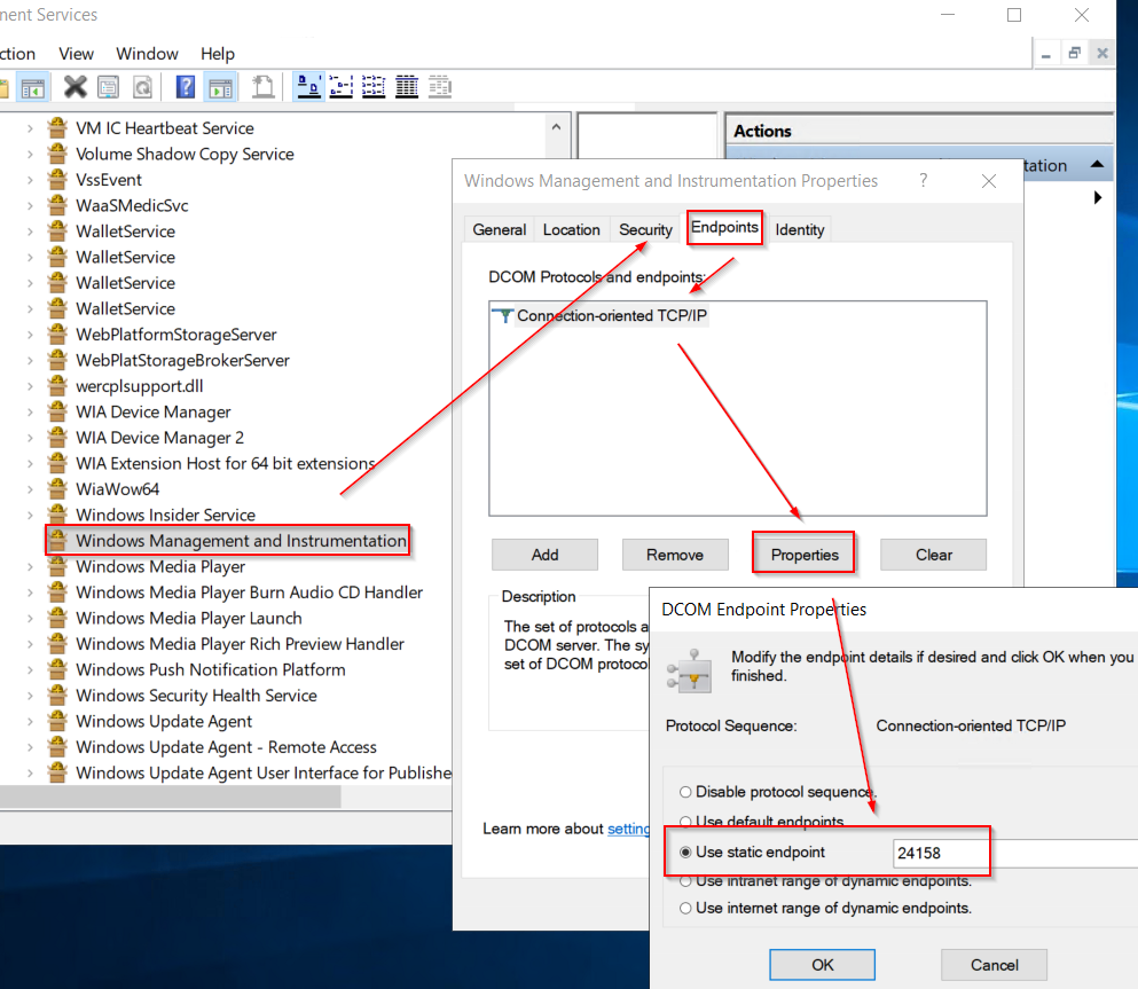Switch to Small Icons view icon
This screenshot has height=989, width=1138.
(x=340, y=87)
